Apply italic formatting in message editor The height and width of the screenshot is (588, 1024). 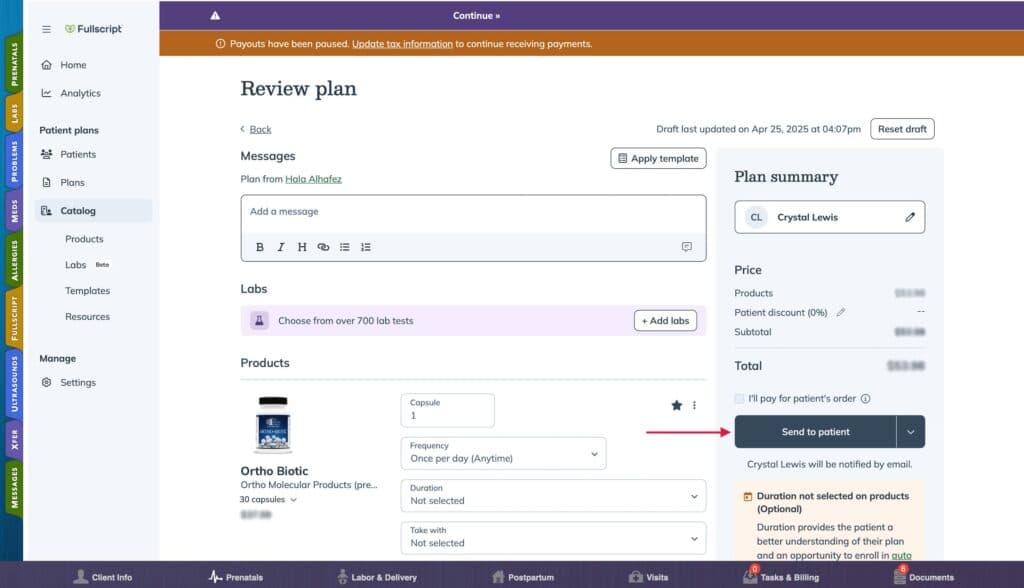click(281, 247)
